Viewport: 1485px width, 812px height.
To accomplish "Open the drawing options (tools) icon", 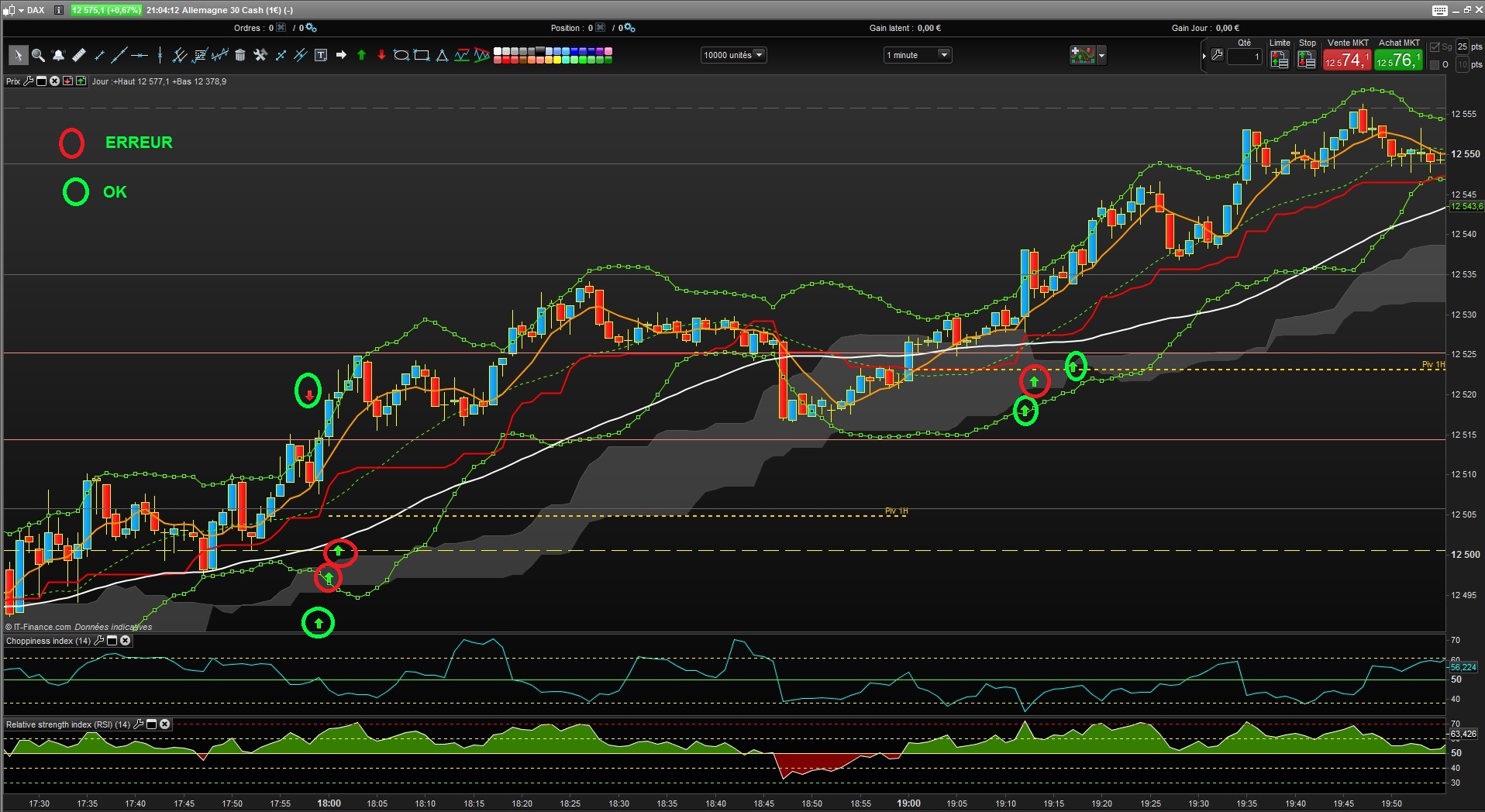I will [x=259, y=55].
